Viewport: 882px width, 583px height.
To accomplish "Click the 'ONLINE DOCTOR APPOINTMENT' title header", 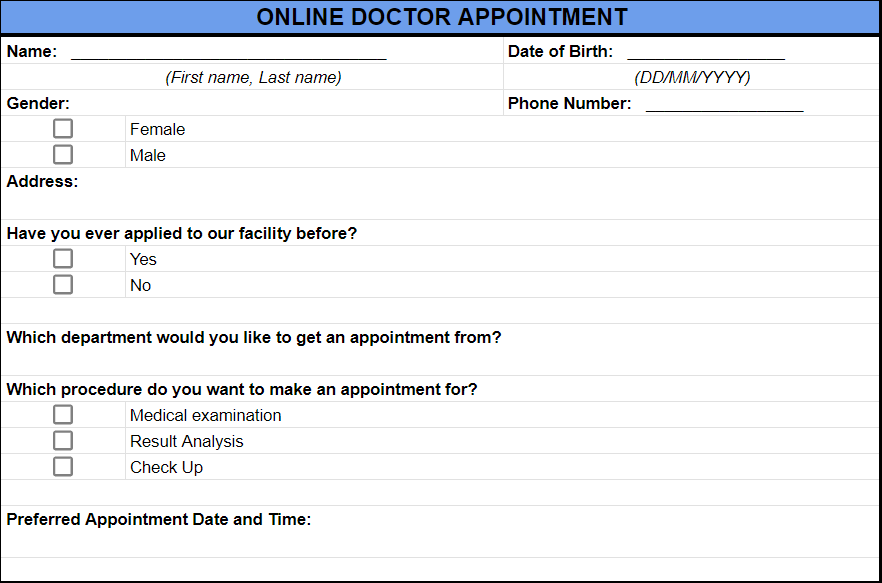I will click(x=441, y=17).
